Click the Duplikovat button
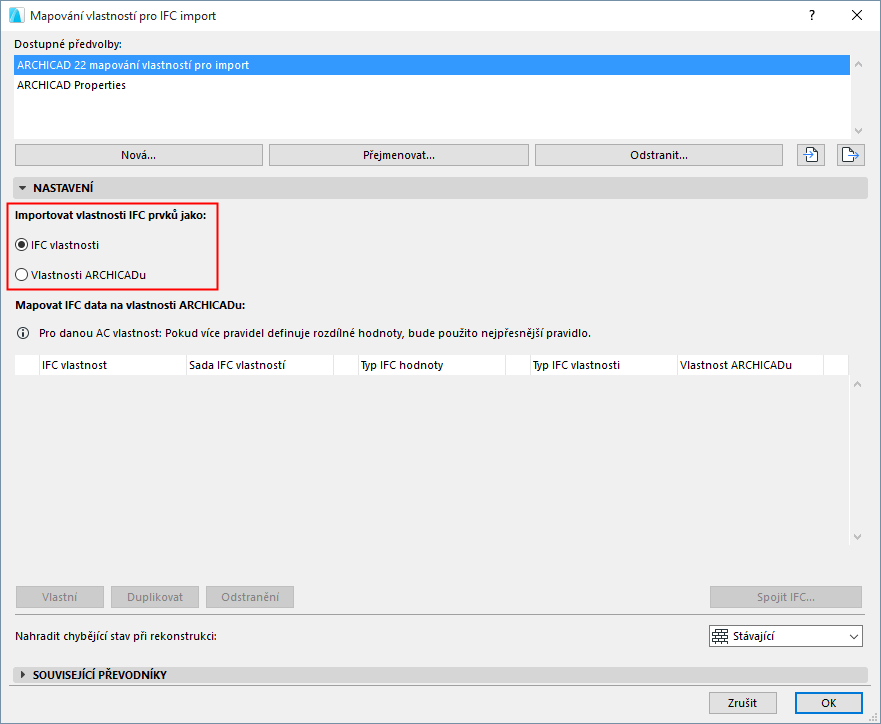The width and height of the screenshot is (881, 724). point(155,597)
